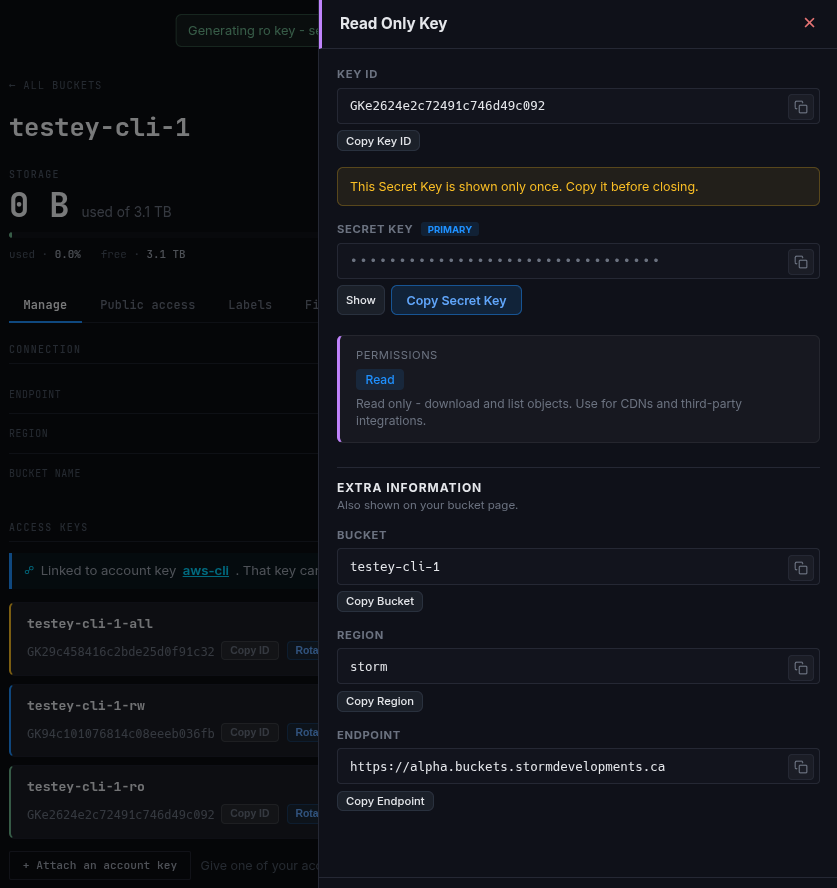Click the key ID GK29c458416c2bde25d0f91c32 text
Image resolution: width=837 pixels, height=888 pixels.
[121, 651]
